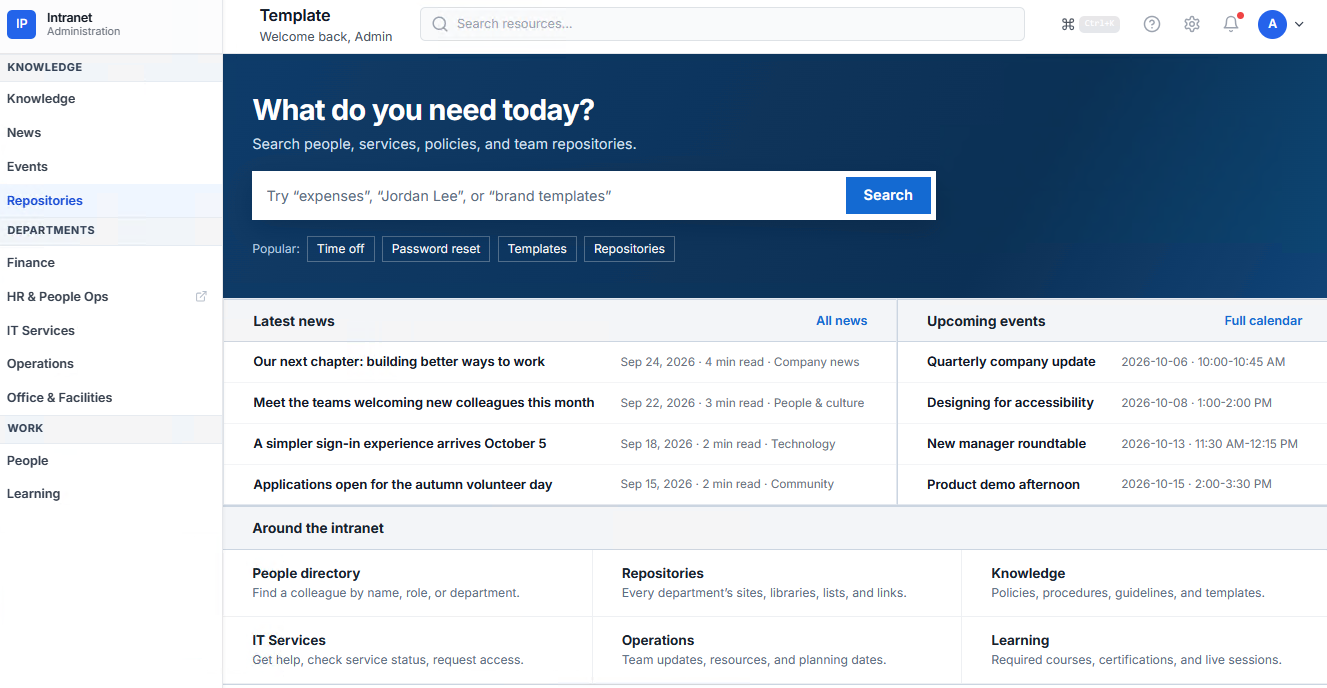
Task: Click the Intranet IP logo
Action: [x=21, y=24]
